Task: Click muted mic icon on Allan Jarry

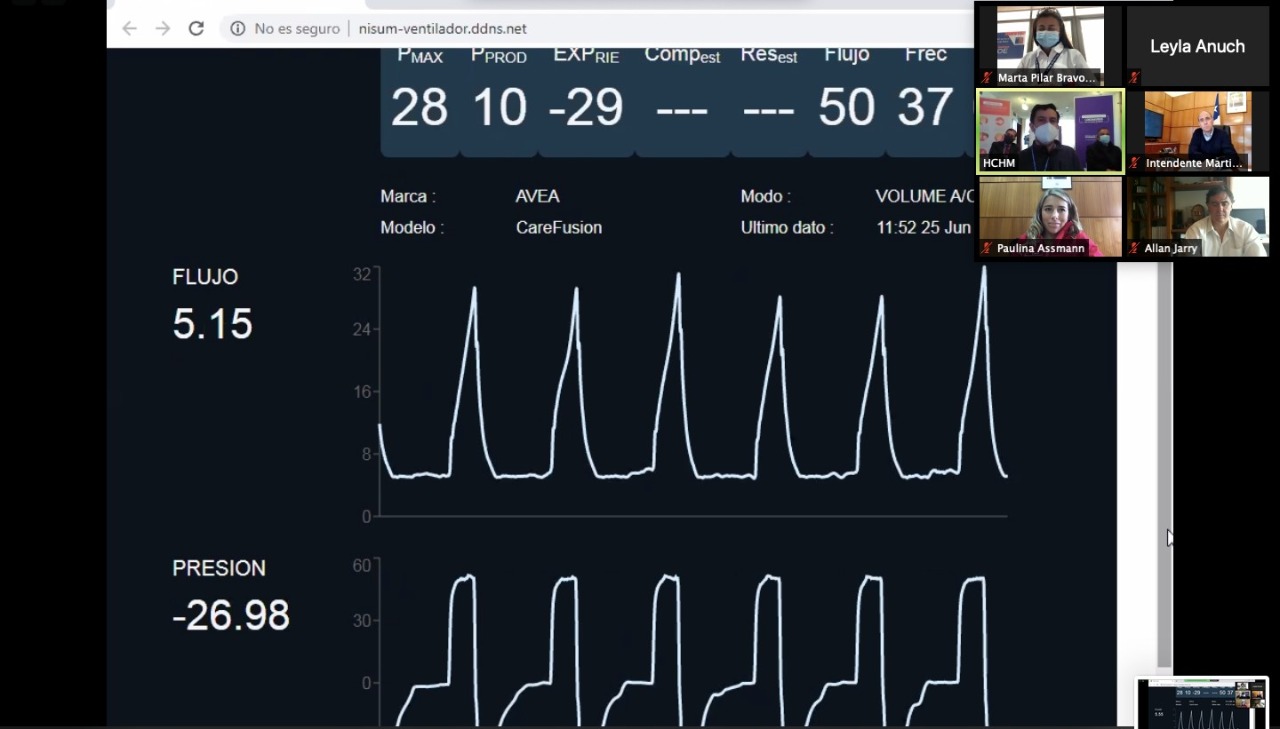Action: [x=1135, y=248]
